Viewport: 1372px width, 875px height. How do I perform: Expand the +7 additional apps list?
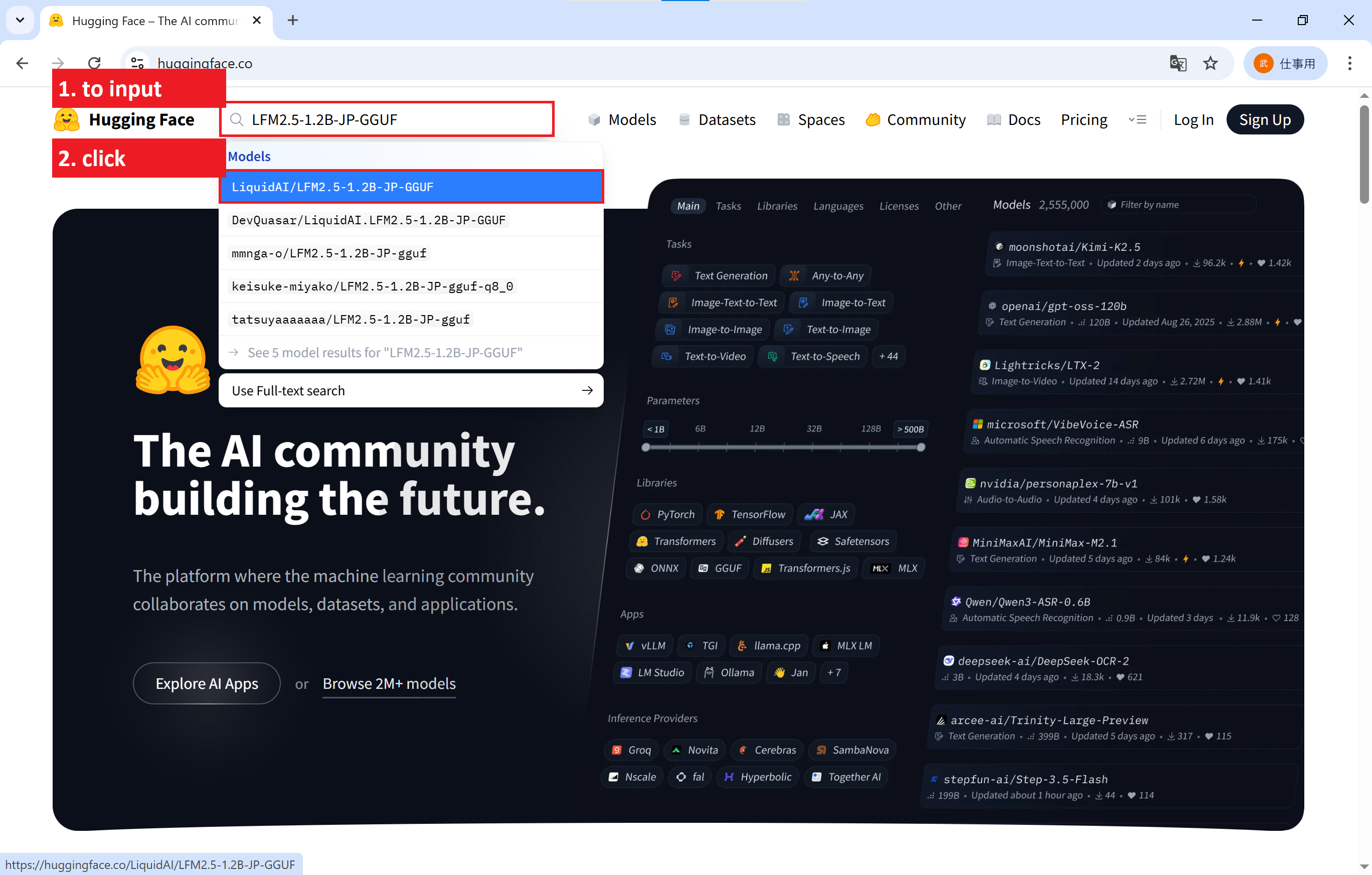point(833,672)
